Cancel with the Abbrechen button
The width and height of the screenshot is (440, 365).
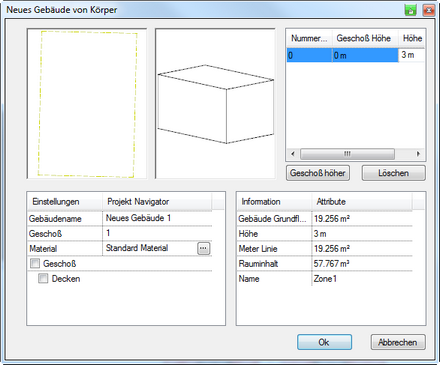click(398, 342)
